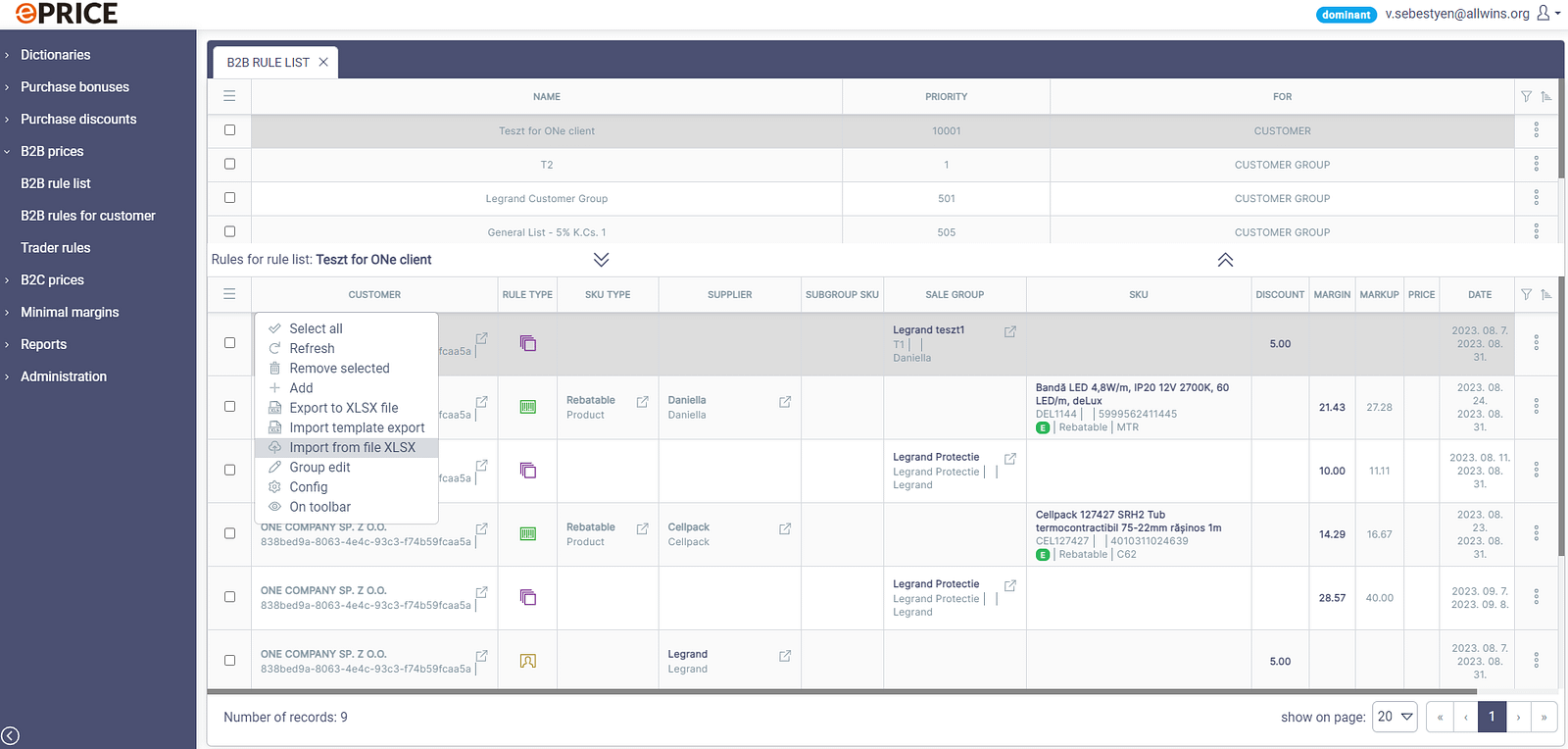Check the box for Teszt for ONe client
The image size is (1568, 749).
point(229,129)
